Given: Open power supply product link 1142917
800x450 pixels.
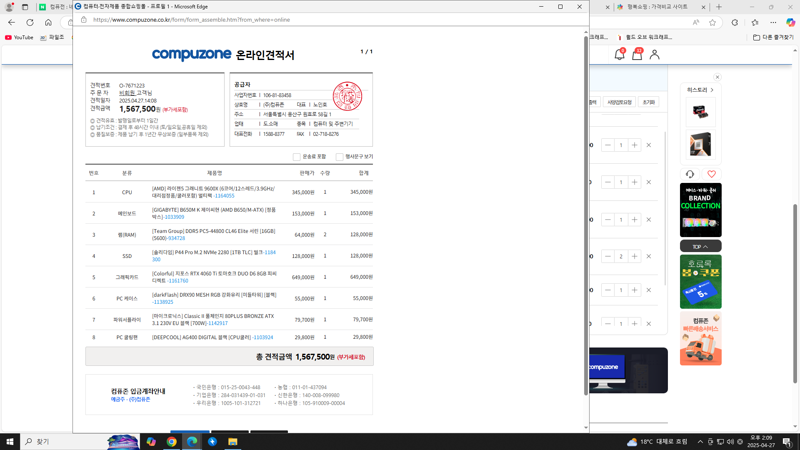Looking at the screenshot, I should pyautogui.click(x=217, y=323).
